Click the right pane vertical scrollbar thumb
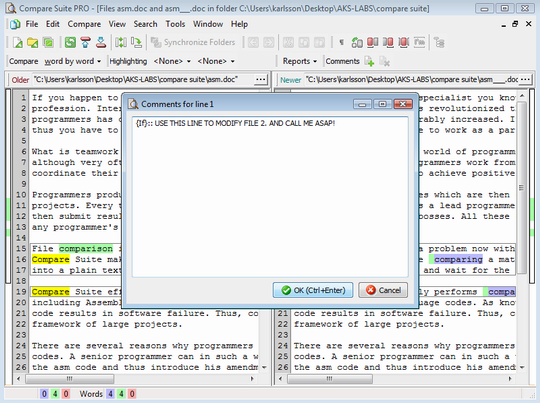The image size is (540, 403). (x=522, y=187)
